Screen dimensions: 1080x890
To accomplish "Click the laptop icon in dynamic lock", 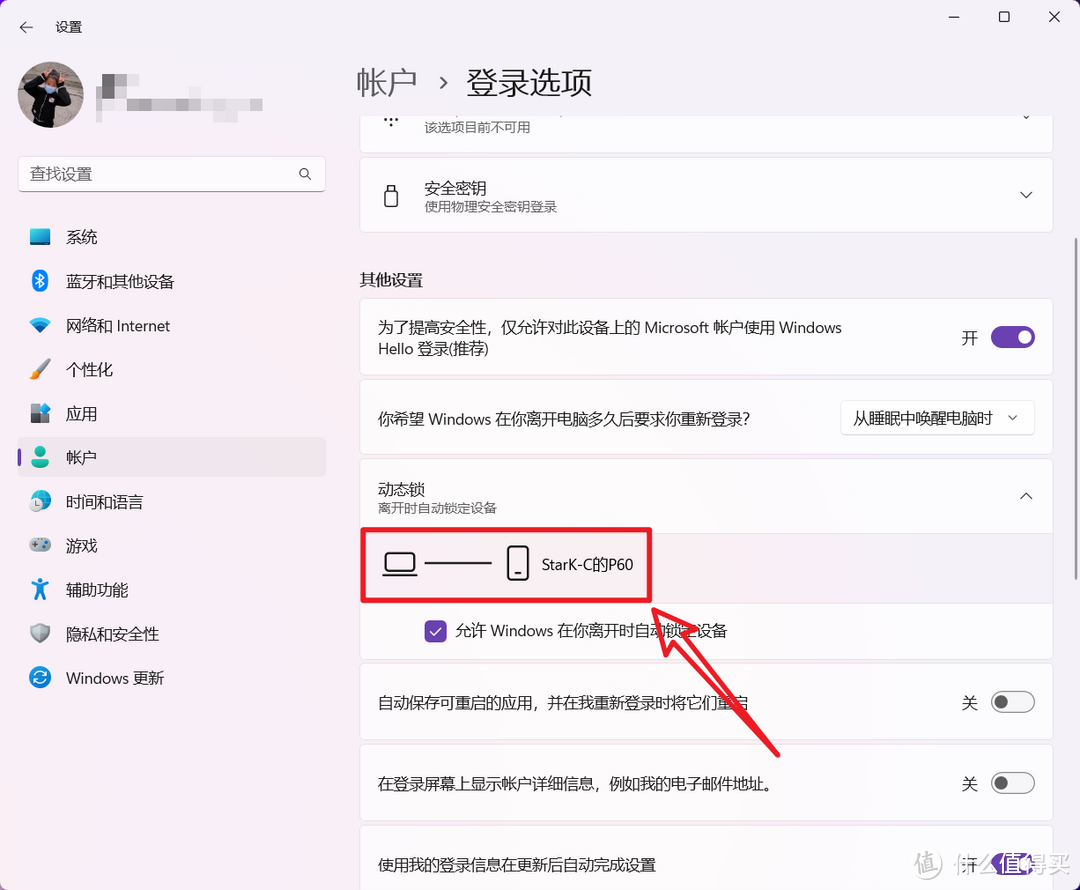I will click(x=399, y=564).
